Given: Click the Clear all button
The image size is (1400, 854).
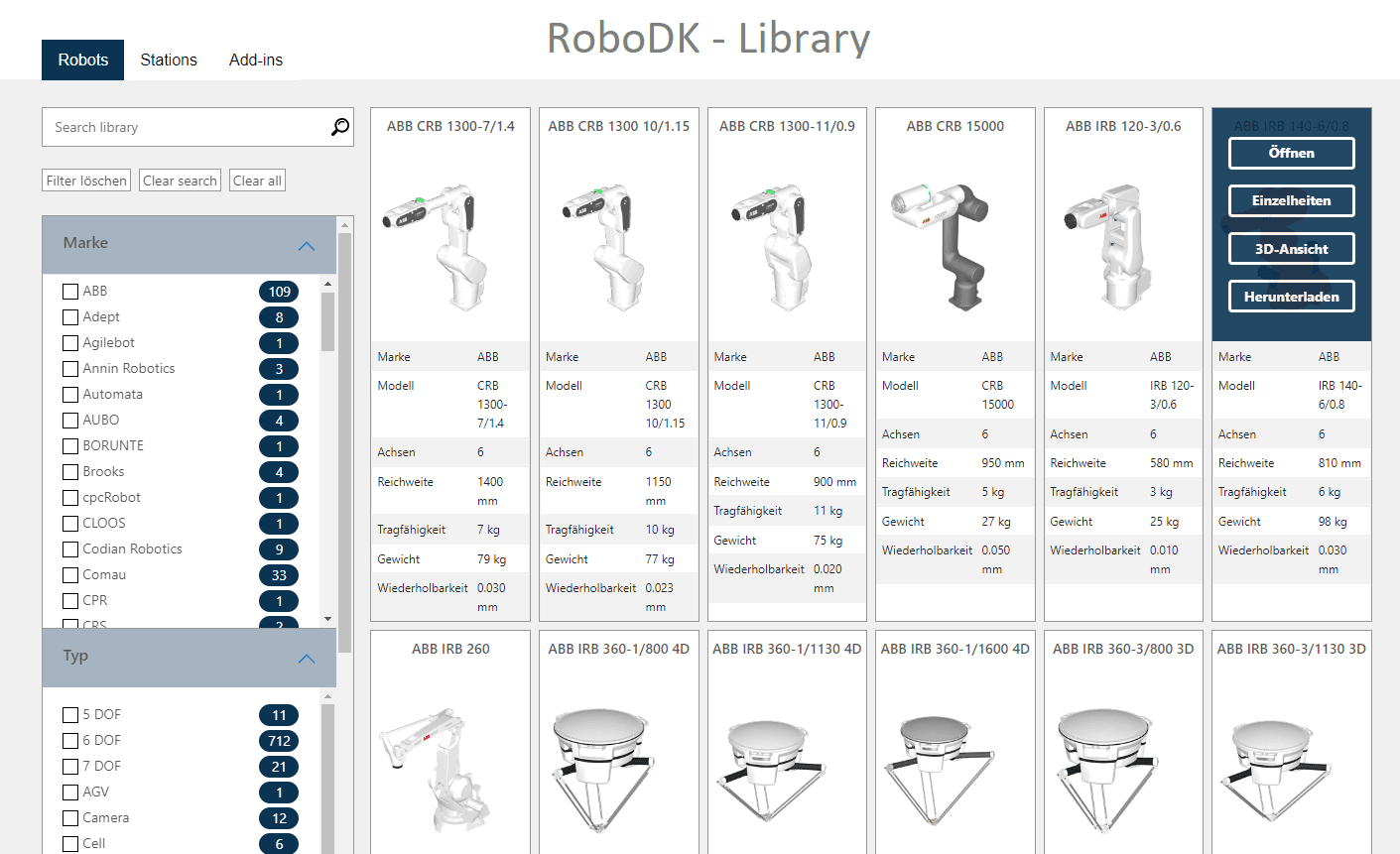Looking at the screenshot, I should point(257,181).
